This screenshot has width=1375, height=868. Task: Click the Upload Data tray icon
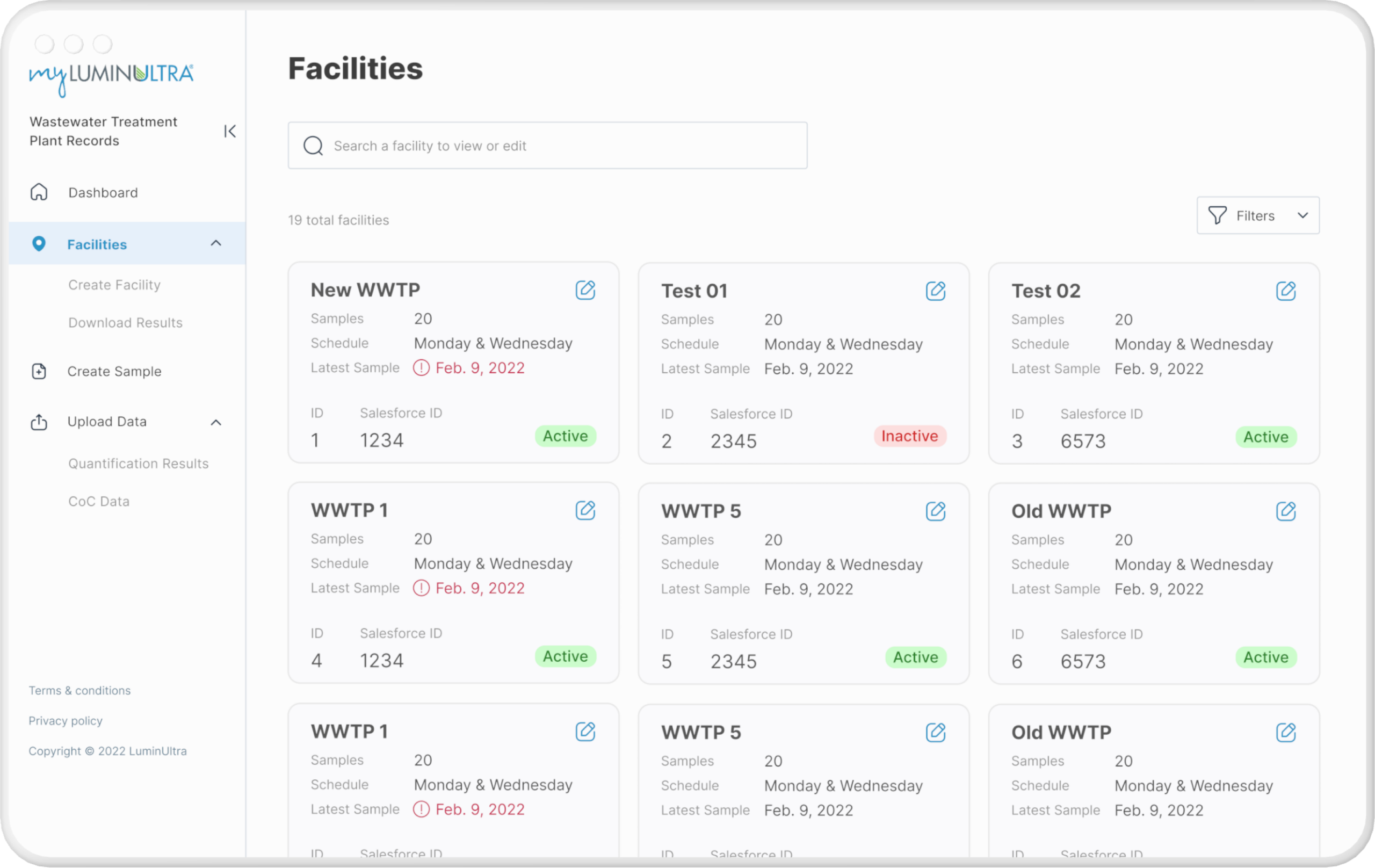pos(39,422)
